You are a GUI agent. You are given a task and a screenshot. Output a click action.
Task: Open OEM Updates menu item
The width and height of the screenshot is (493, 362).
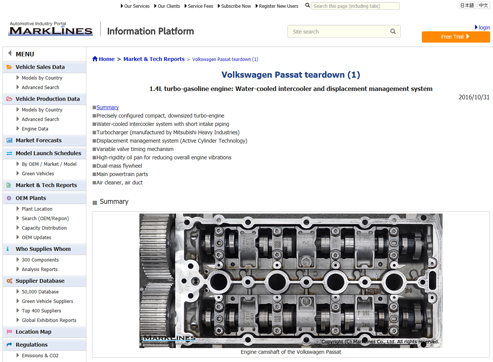(36, 238)
